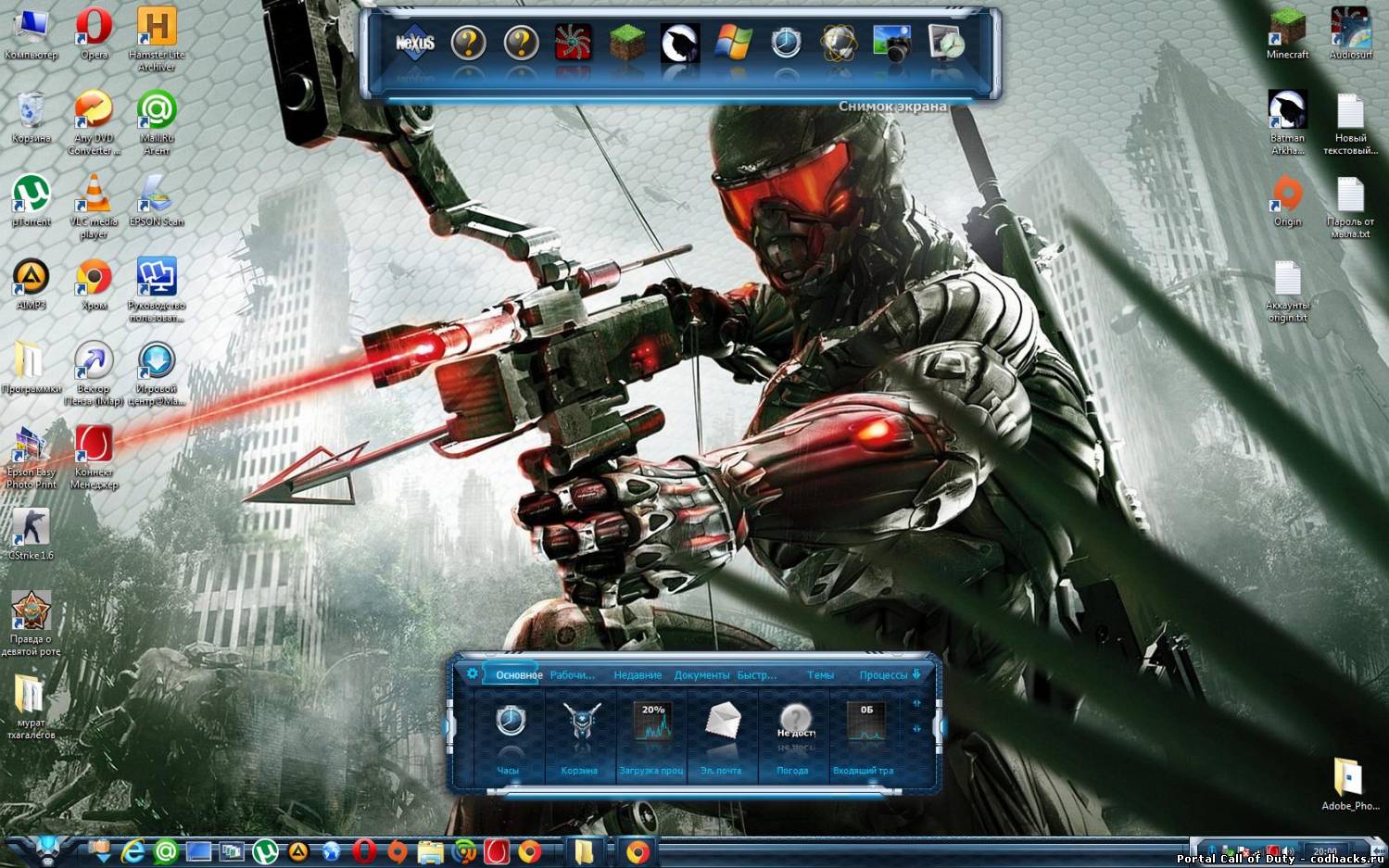
Task: Click µTorrent icon in the taskbar
Action: tap(265, 851)
